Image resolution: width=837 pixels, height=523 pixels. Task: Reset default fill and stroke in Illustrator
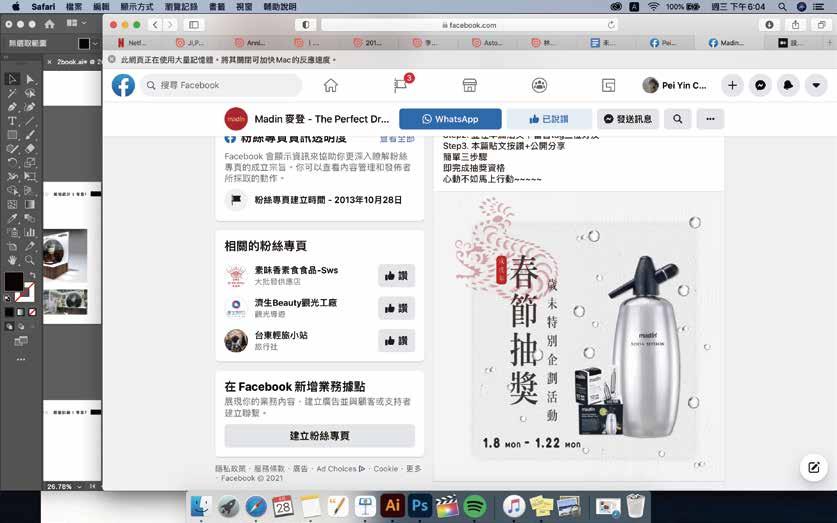7,298
